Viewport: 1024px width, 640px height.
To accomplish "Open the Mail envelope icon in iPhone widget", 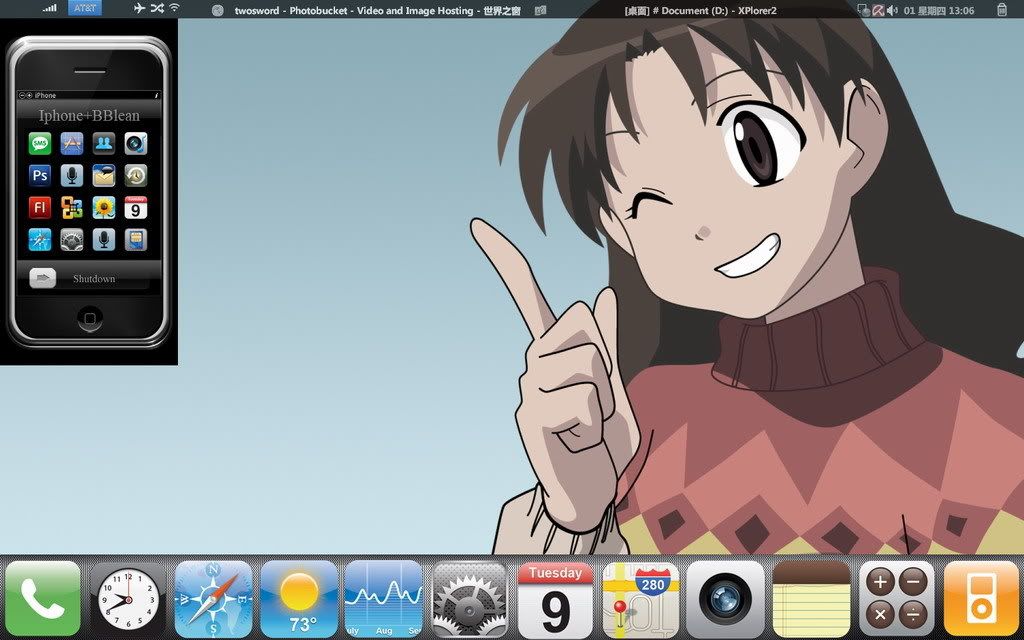I will [104, 176].
